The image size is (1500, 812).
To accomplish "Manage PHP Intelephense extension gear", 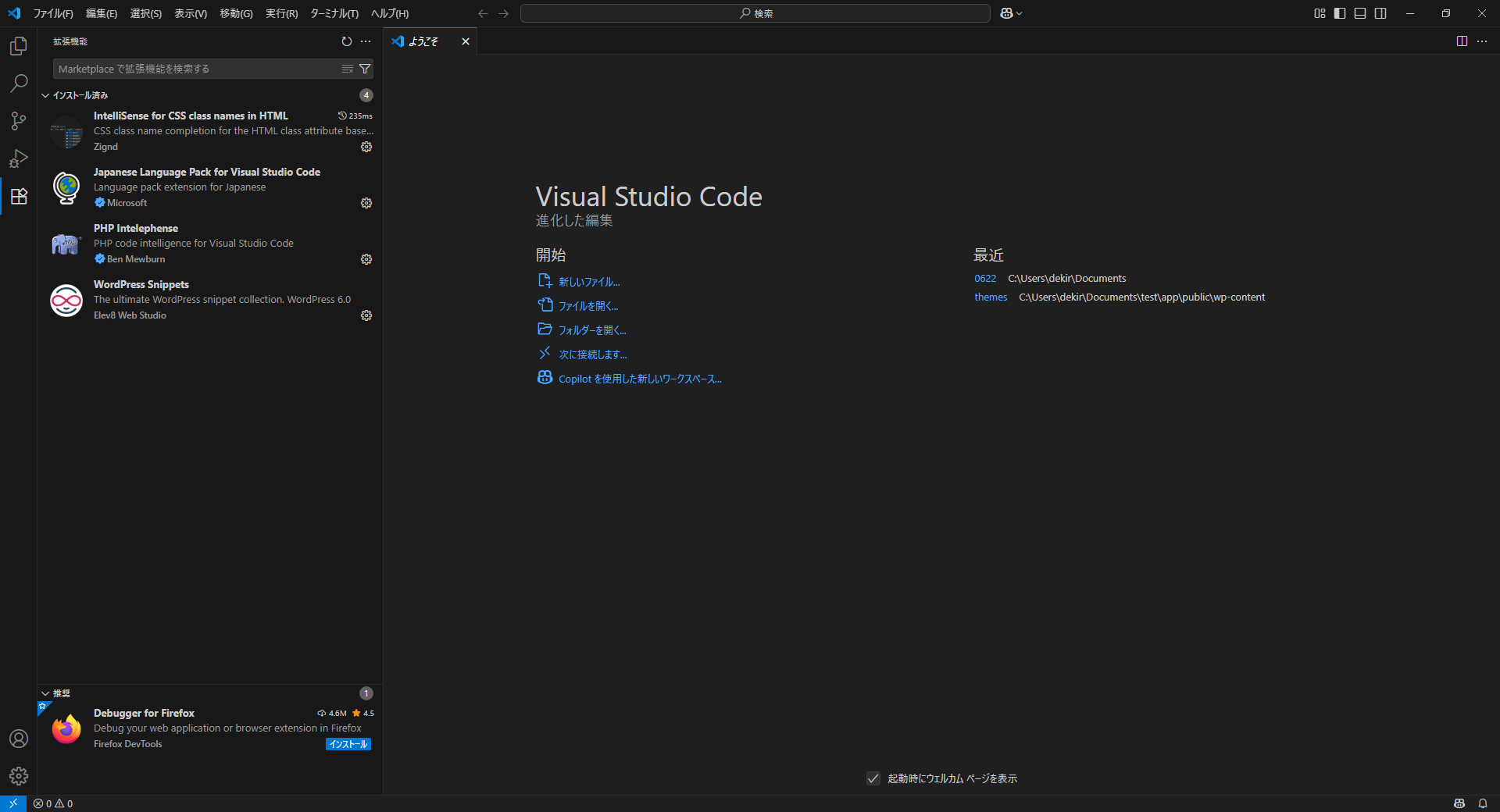I will click(x=366, y=259).
